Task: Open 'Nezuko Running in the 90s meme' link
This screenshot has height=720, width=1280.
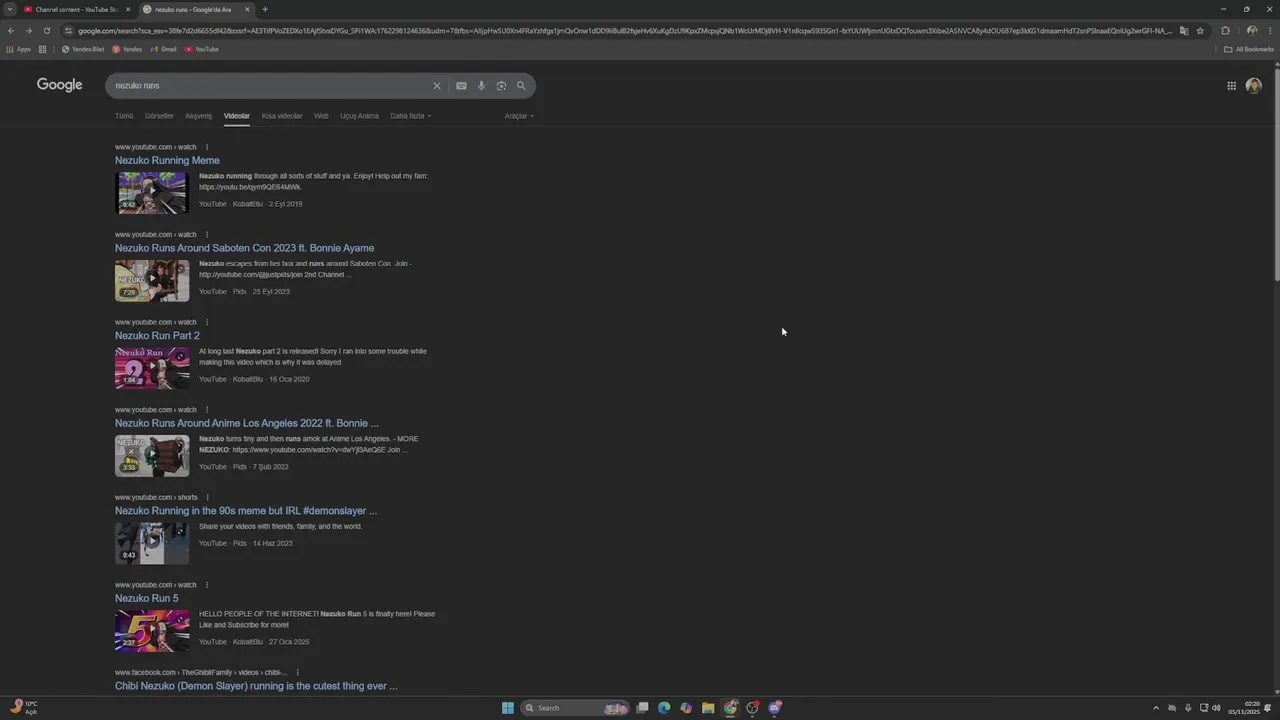Action: (x=246, y=511)
